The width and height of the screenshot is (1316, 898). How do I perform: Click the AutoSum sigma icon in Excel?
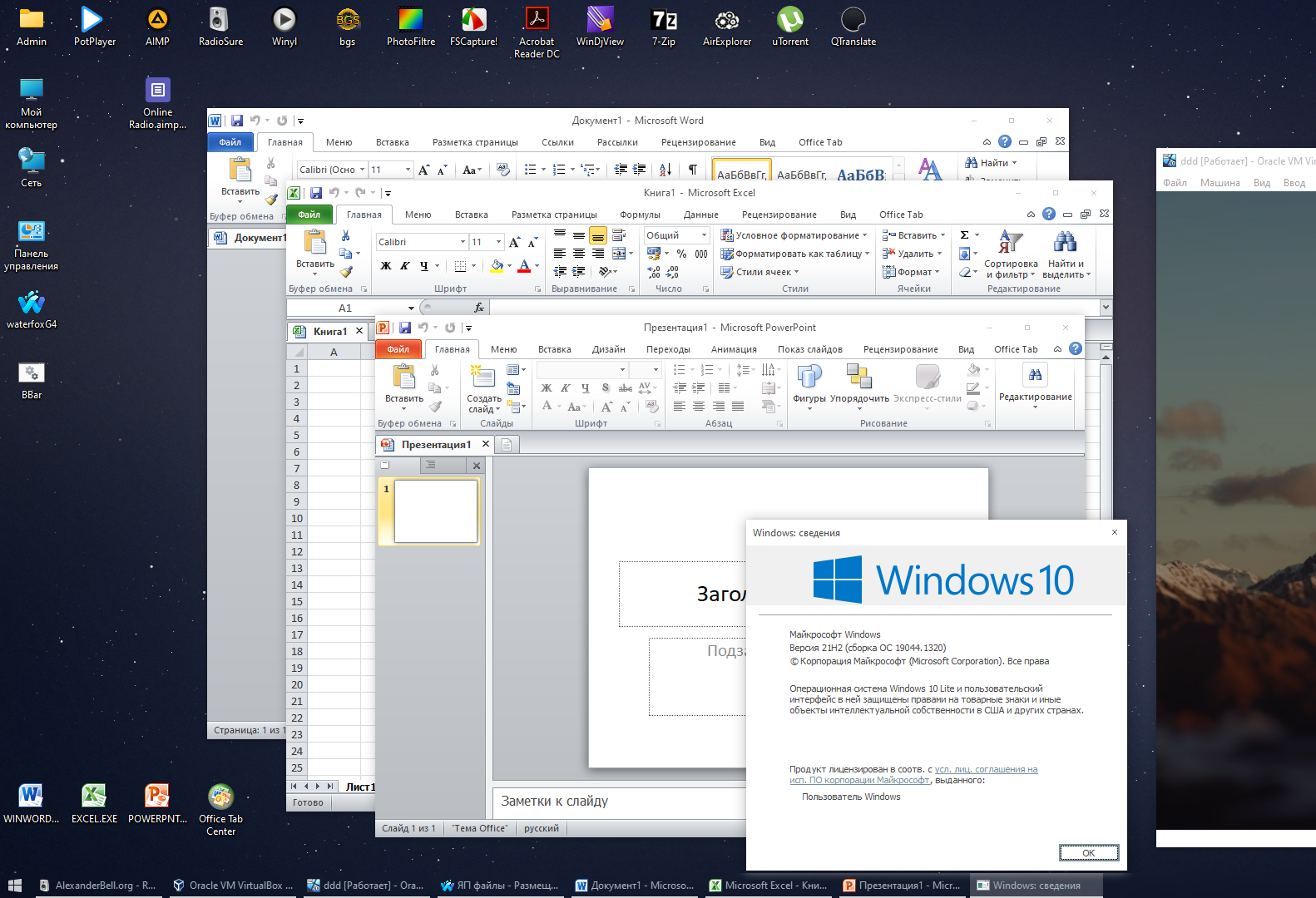pyautogui.click(x=964, y=235)
